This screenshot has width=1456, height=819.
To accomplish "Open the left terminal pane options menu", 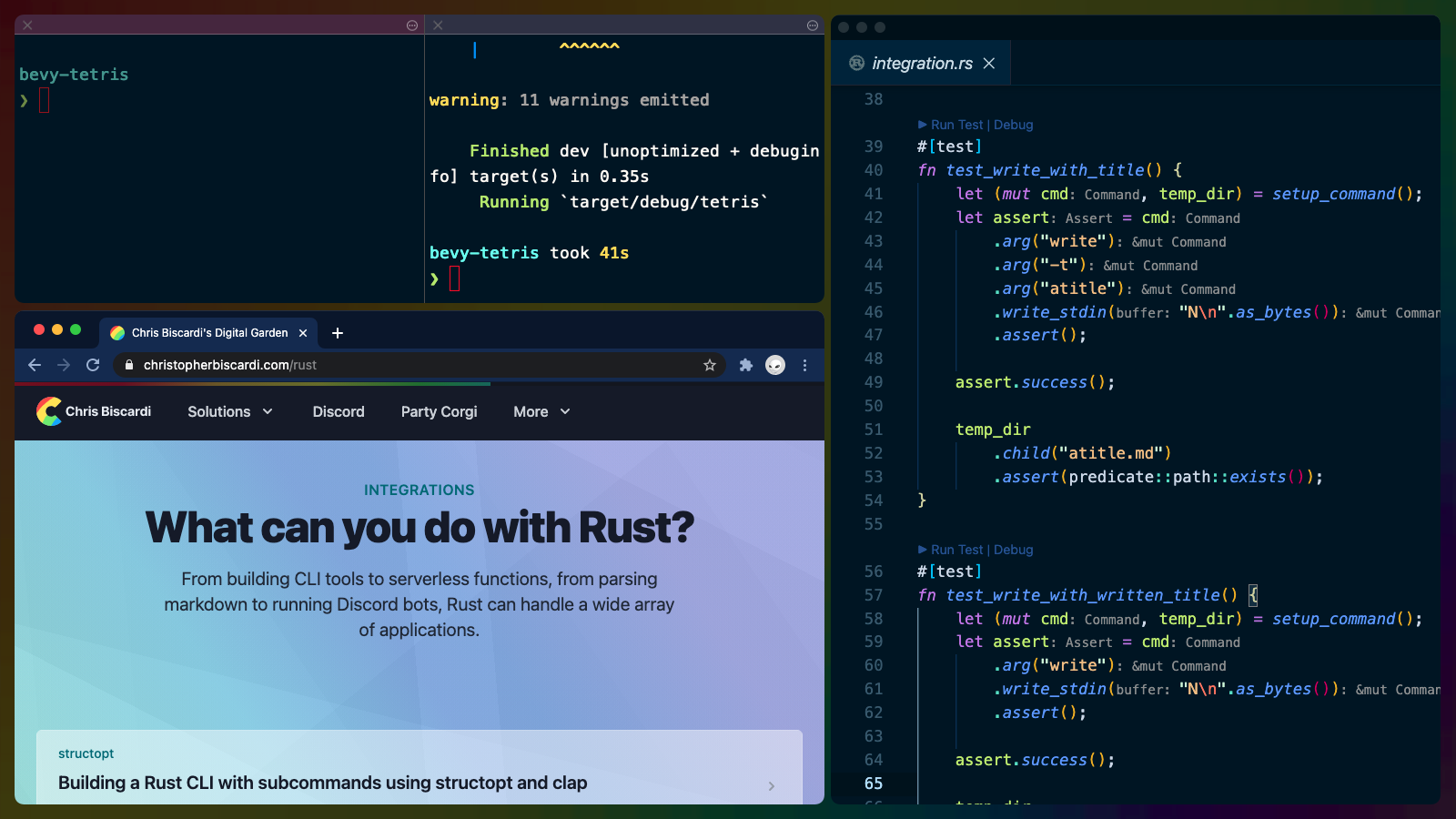I will pyautogui.click(x=412, y=25).
